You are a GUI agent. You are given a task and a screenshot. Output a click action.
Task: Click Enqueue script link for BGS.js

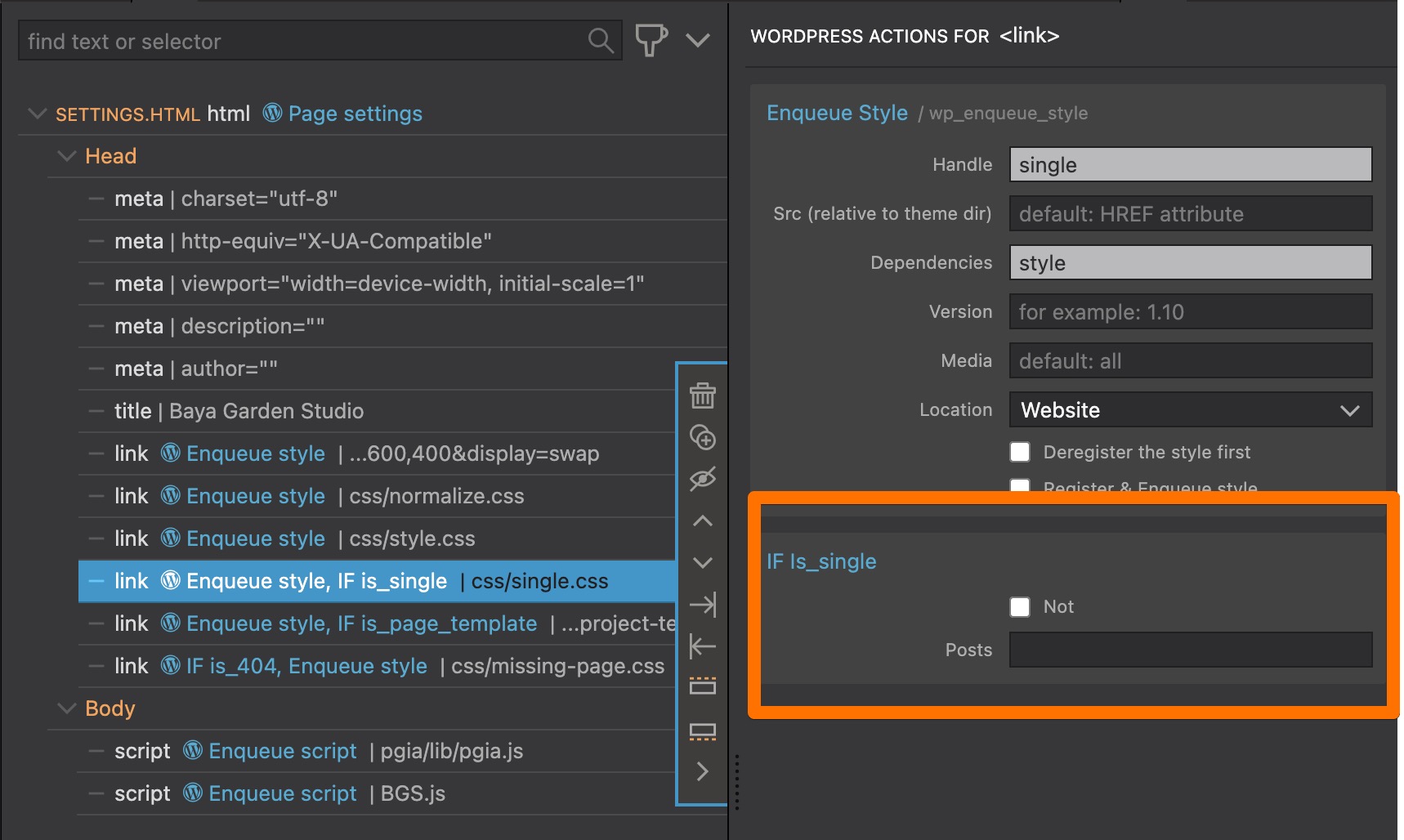point(283,793)
